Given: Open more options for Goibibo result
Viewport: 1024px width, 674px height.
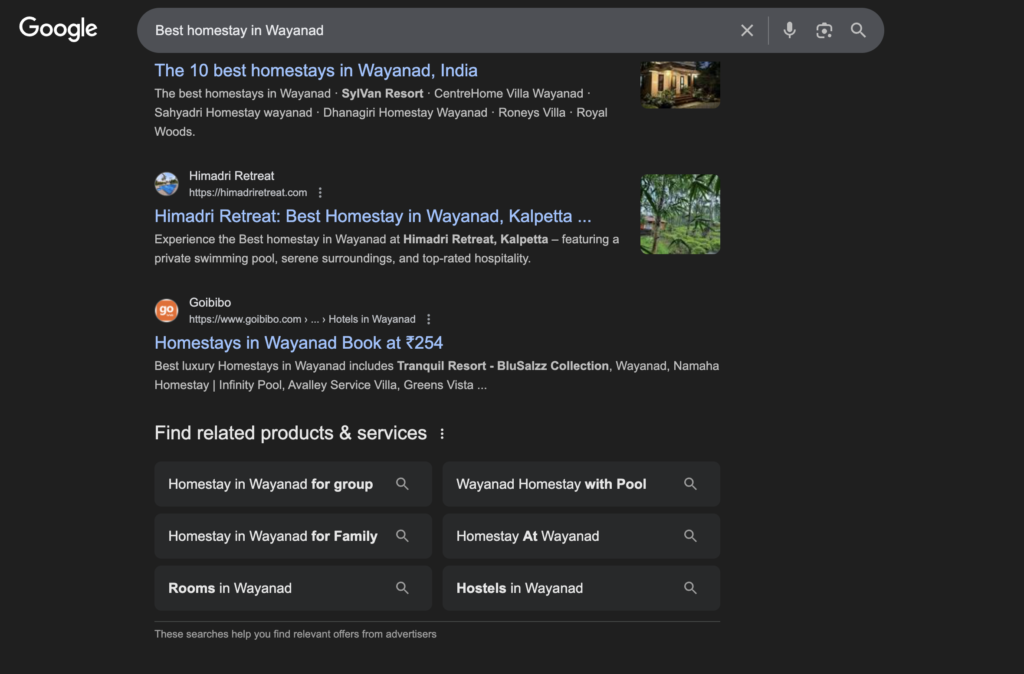Looking at the screenshot, I should click(x=429, y=319).
